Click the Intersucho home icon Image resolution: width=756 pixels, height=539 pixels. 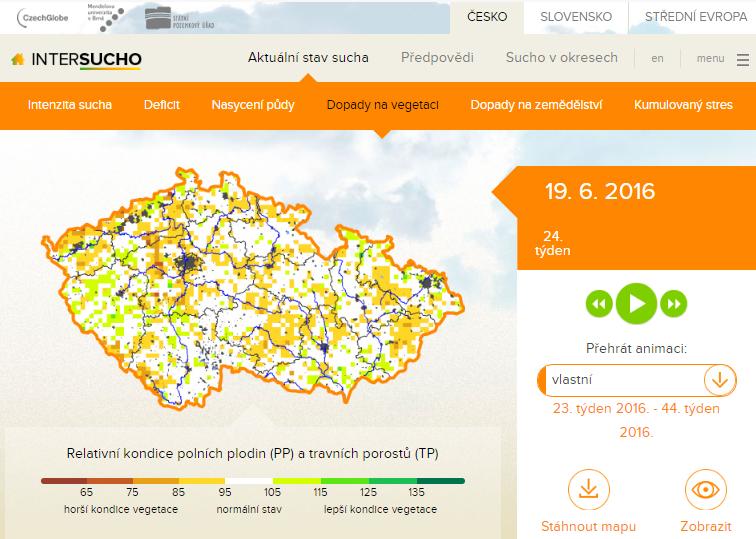[18, 59]
